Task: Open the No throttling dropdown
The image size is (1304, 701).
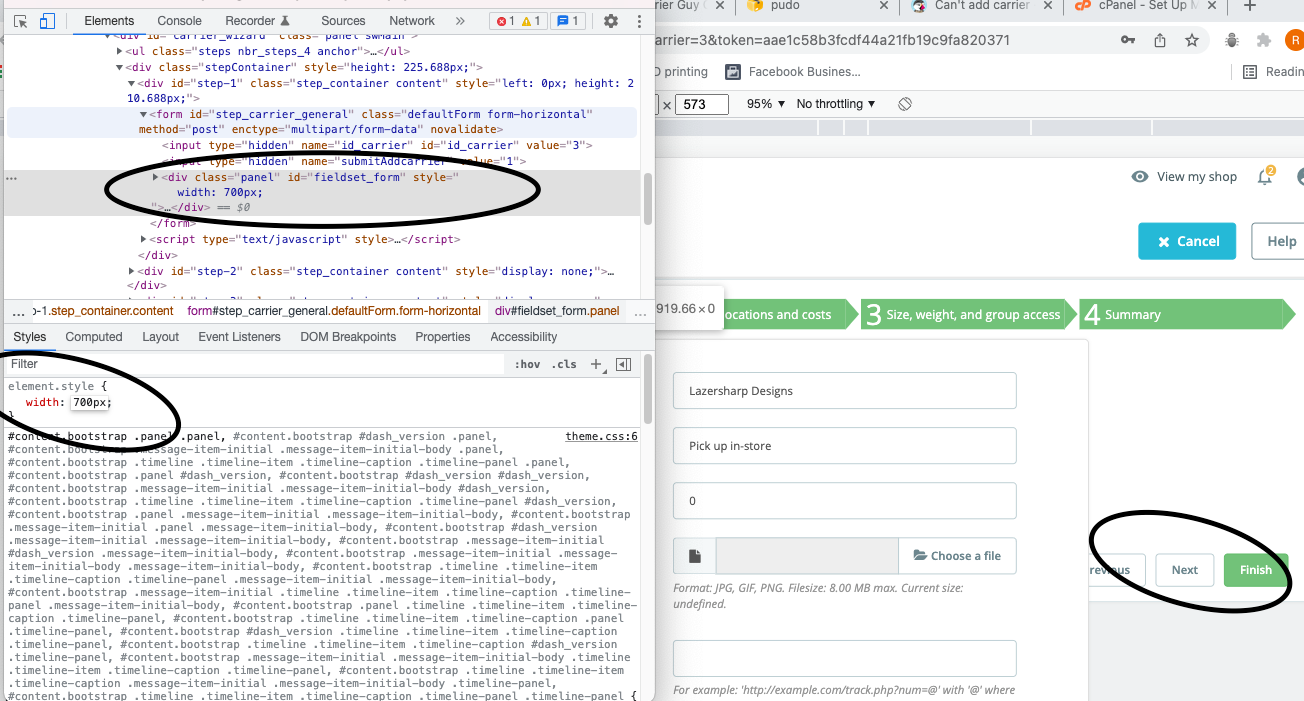Action: click(x=836, y=104)
